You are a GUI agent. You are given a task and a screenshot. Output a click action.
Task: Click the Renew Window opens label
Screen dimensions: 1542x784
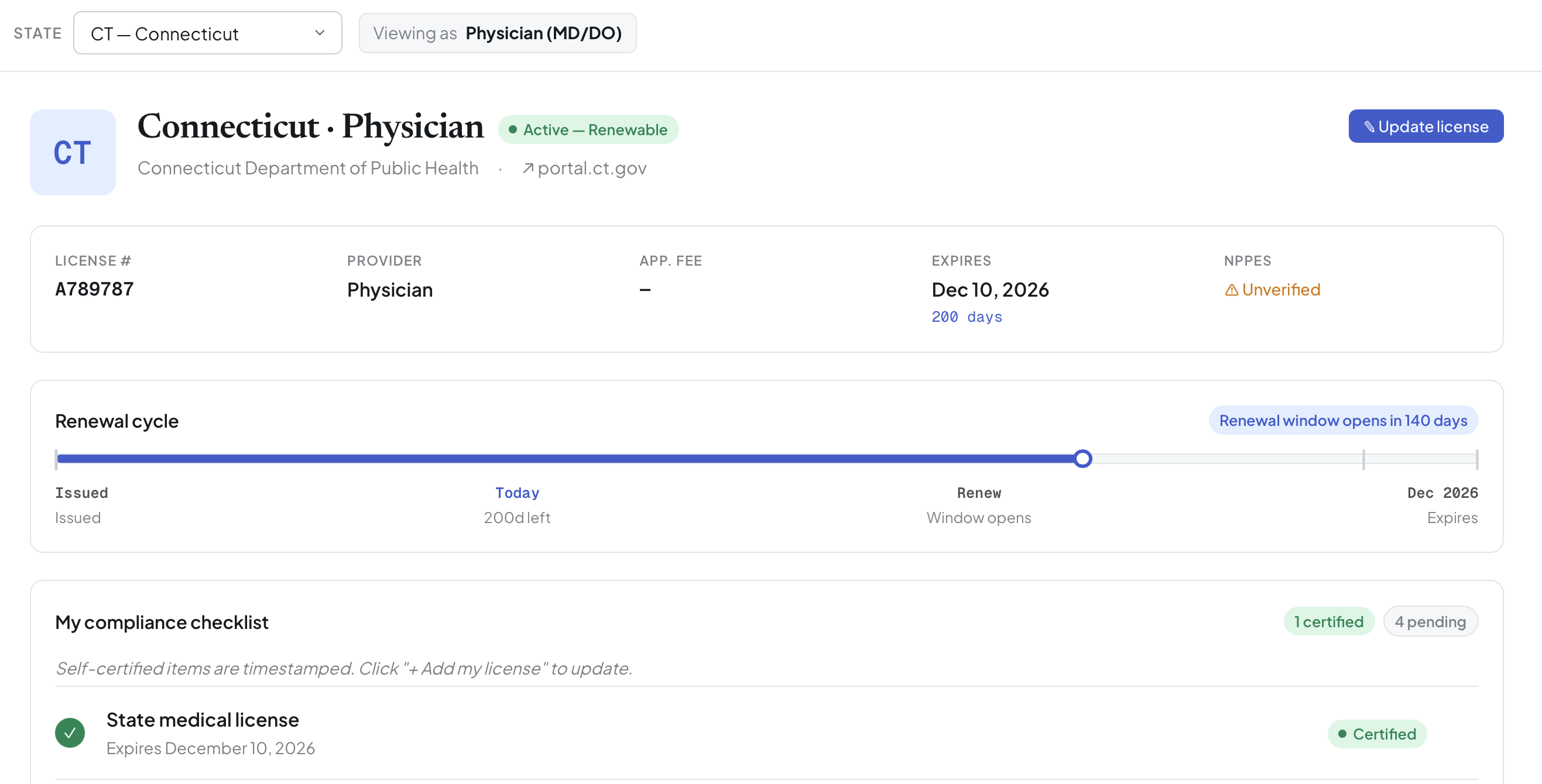(979, 504)
